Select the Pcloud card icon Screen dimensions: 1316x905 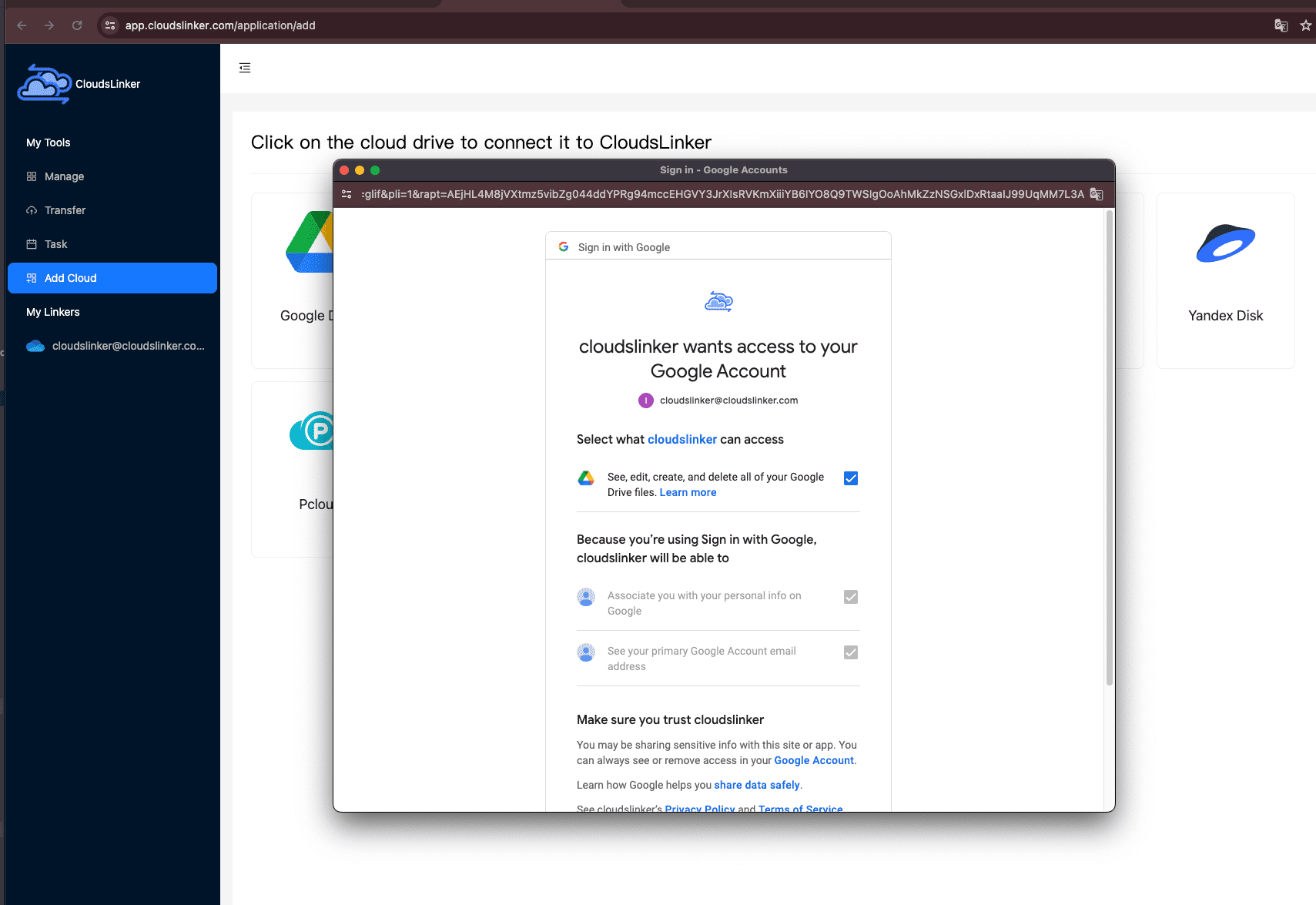coord(312,431)
